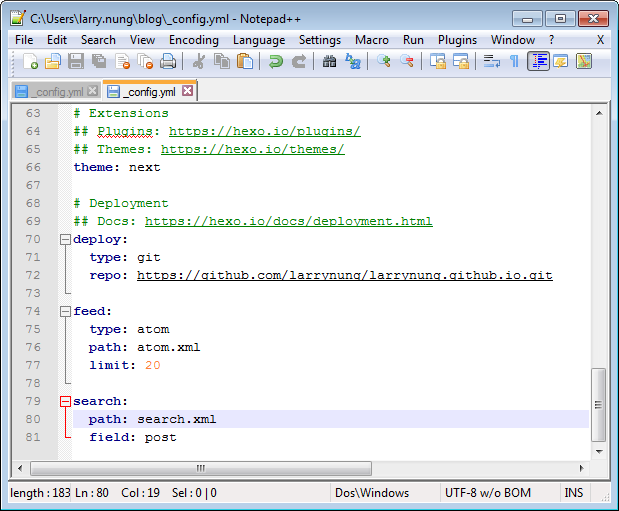
Task: Follow the hexo.io/plugins link
Action: (x=264, y=131)
